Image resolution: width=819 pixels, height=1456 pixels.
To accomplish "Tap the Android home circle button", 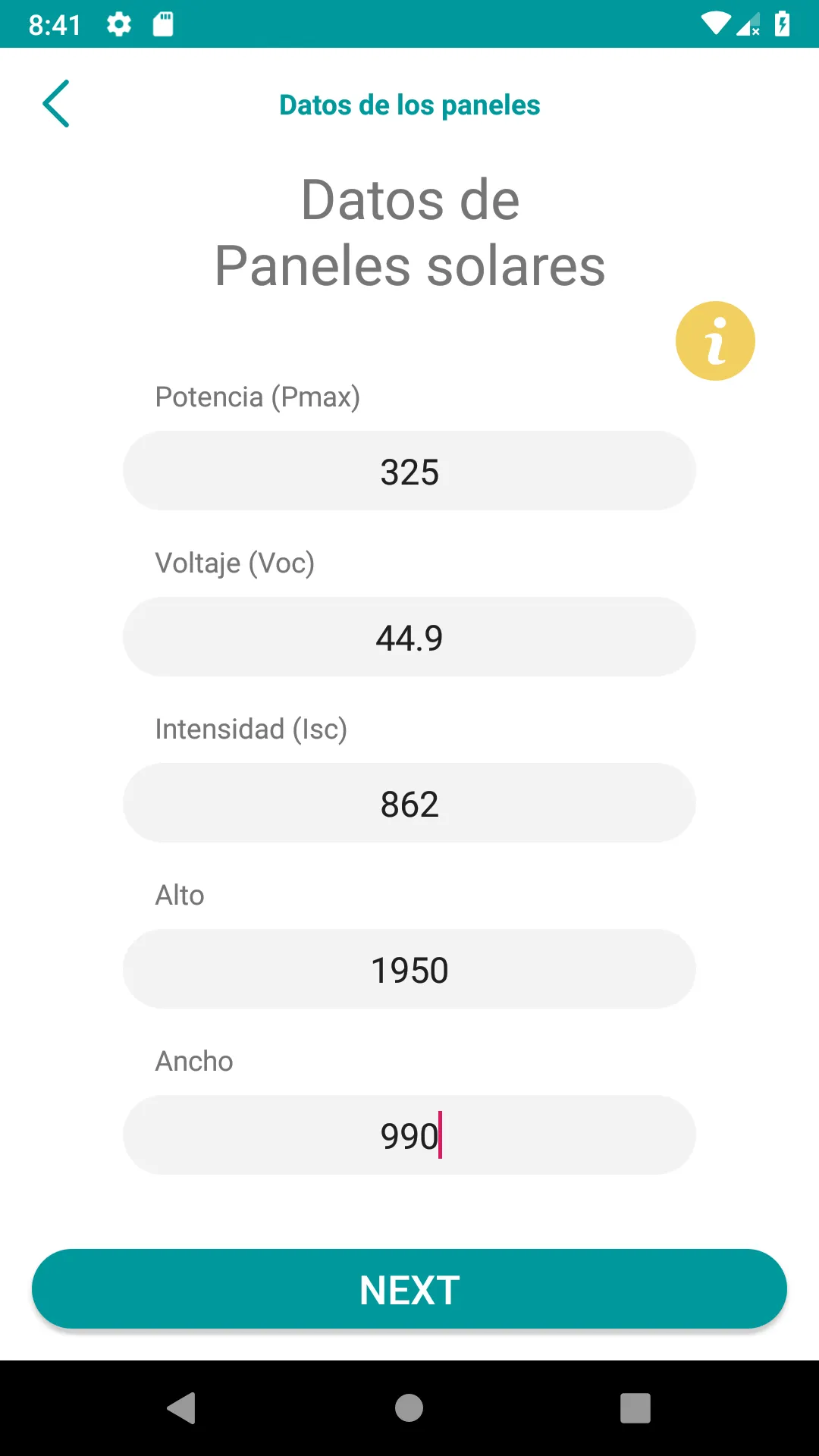I will (x=409, y=1408).
